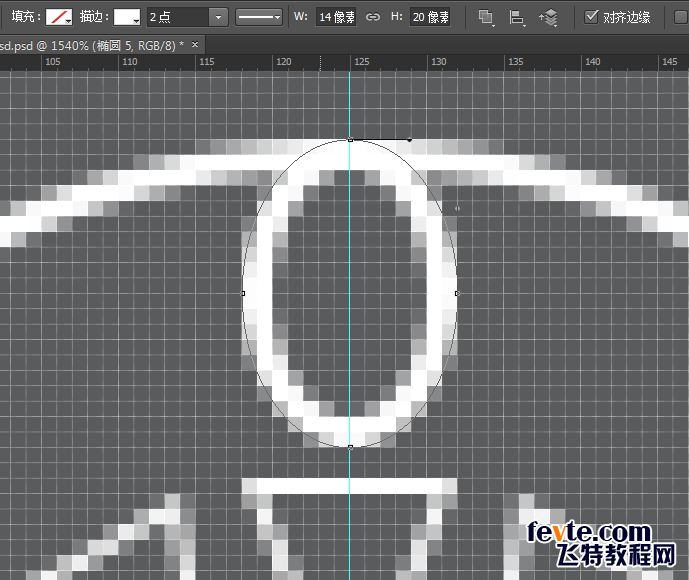Click the direction handle endpoint of the top anchor

410,140
